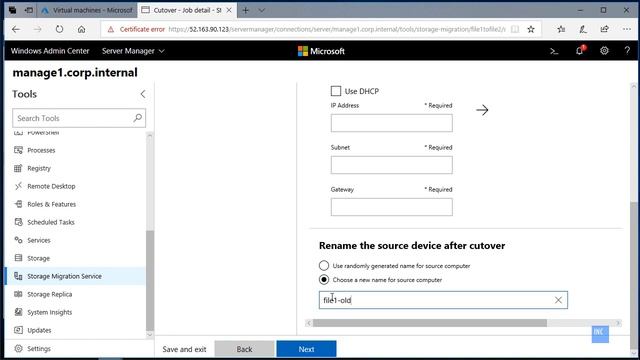The width and height of the screenshot is (640, 360).
Task: Click the Back button
Action: coord(244,349)
